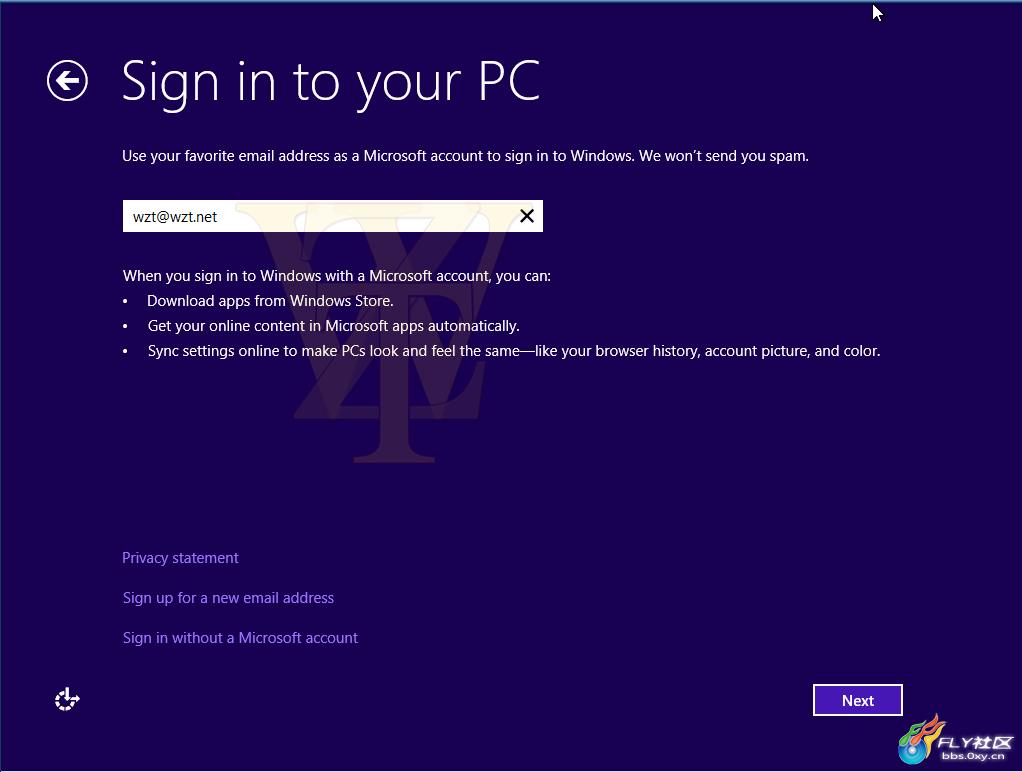
Task: Open the Privacy statement link
Action: point(180,558)
